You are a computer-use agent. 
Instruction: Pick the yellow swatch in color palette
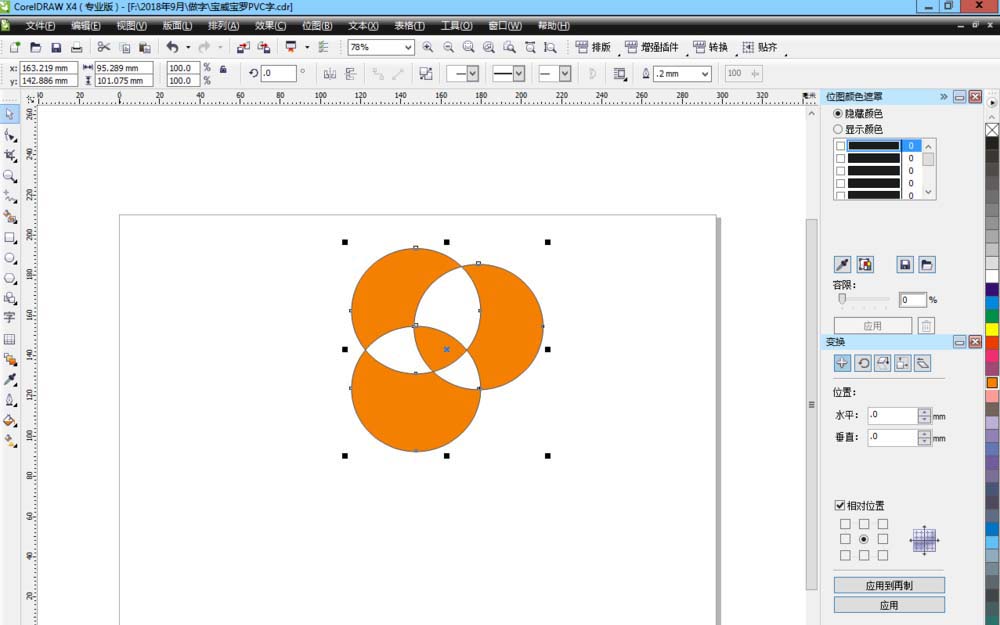coord(992,329)
